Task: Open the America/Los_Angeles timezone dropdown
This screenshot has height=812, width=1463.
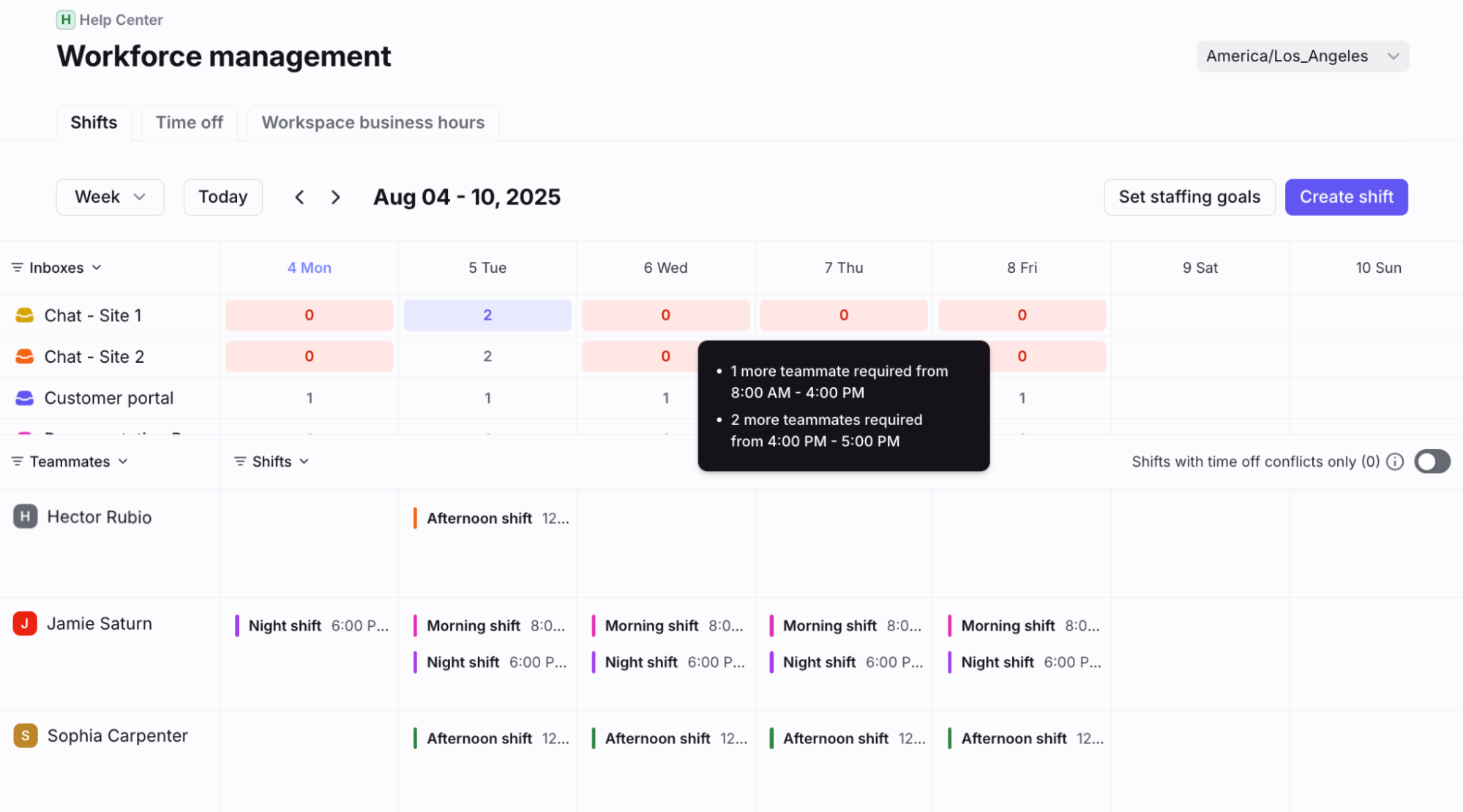Action: (x=1303, y=56)
